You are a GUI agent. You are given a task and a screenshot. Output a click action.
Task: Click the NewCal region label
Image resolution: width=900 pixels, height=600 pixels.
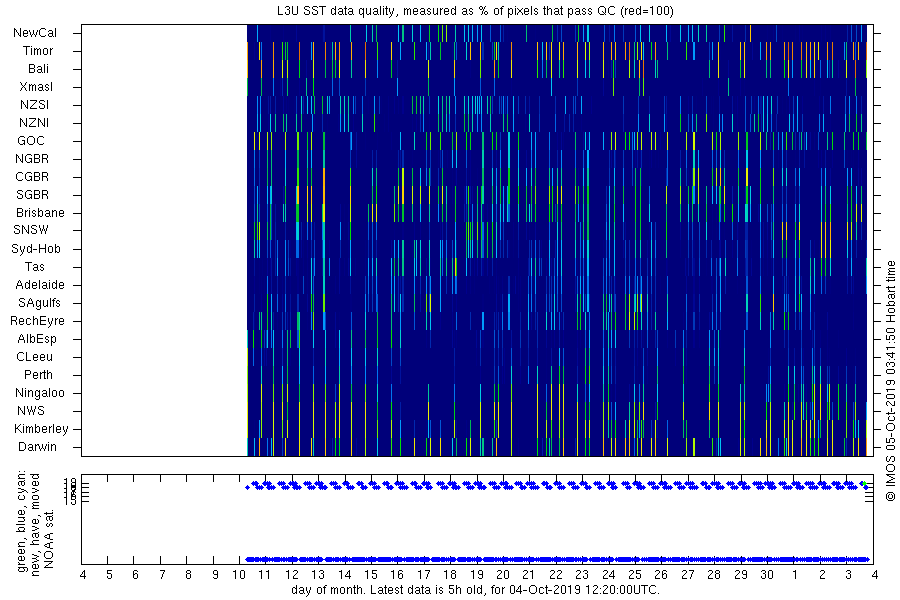[35, 33]
